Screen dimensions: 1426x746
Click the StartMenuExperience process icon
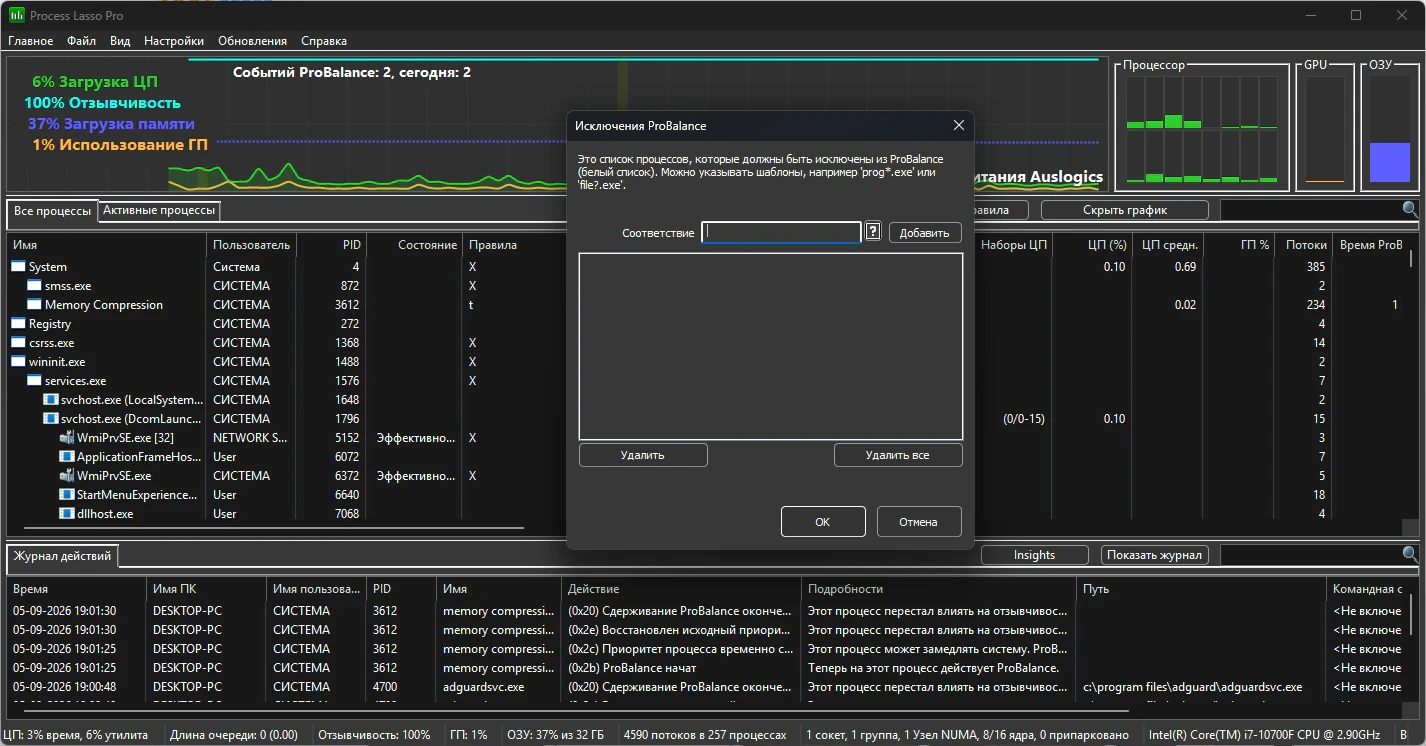[66, 495]
